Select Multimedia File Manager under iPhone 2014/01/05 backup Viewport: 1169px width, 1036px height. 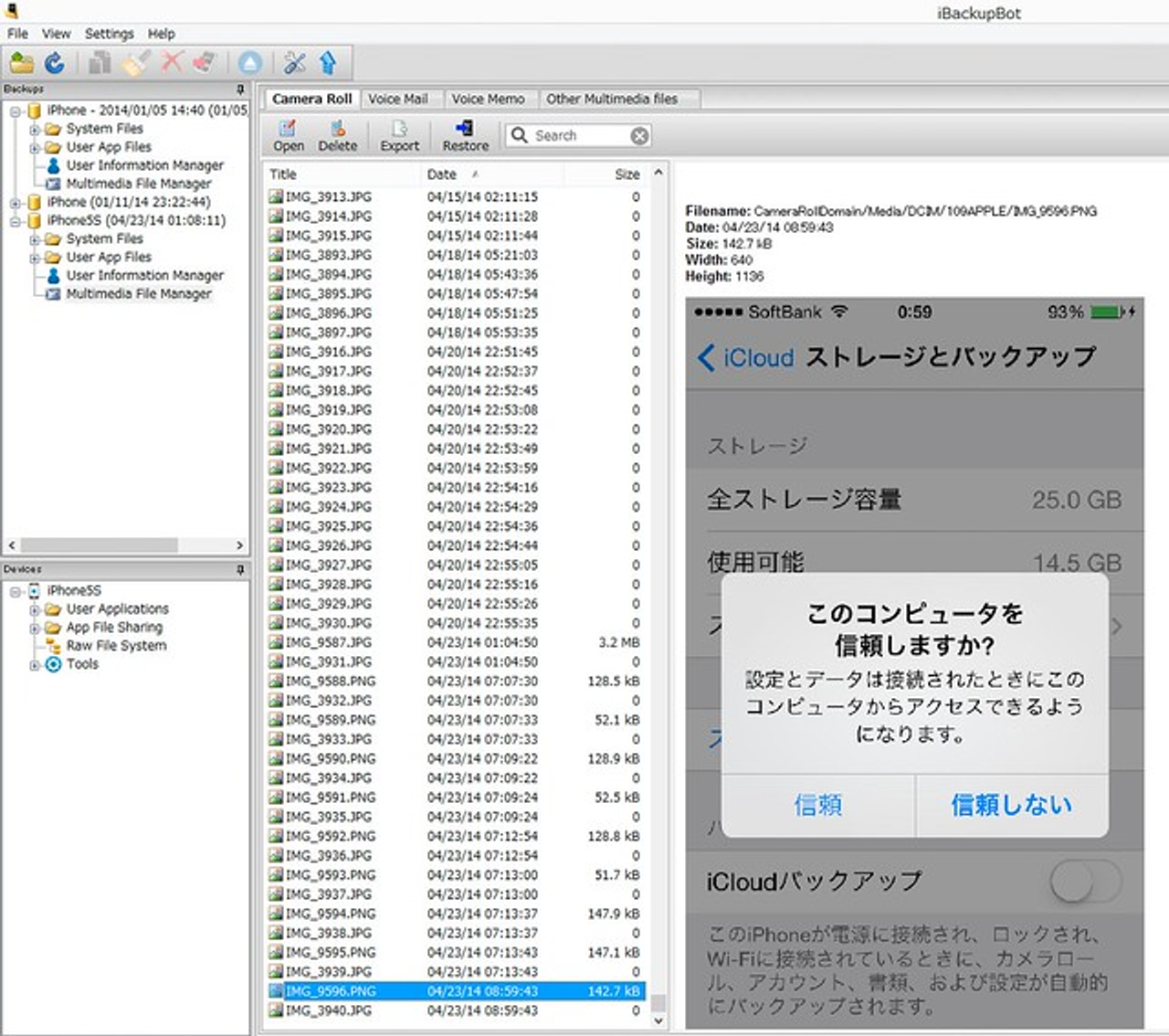(138, 184)
